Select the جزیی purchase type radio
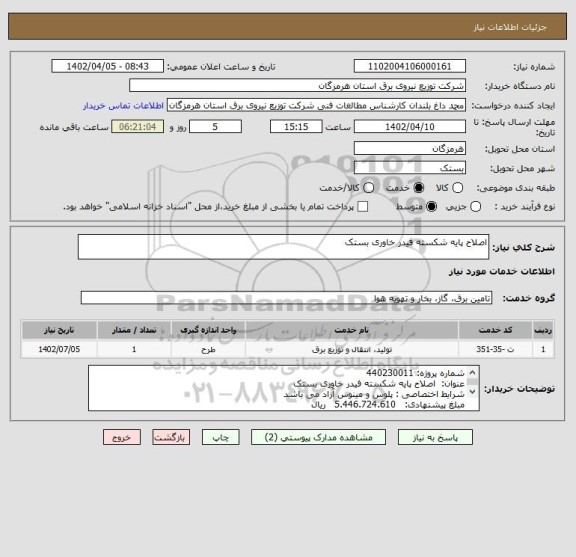576x557 pixels. click(x=475, y=206)
